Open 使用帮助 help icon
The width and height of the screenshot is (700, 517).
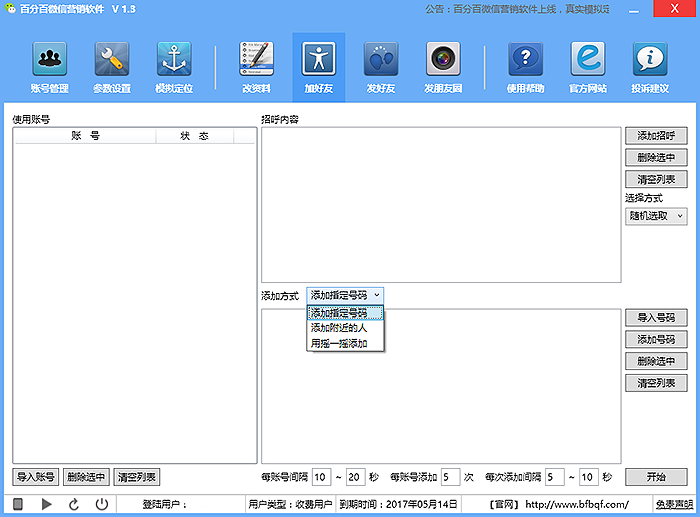tap(526, 62)
